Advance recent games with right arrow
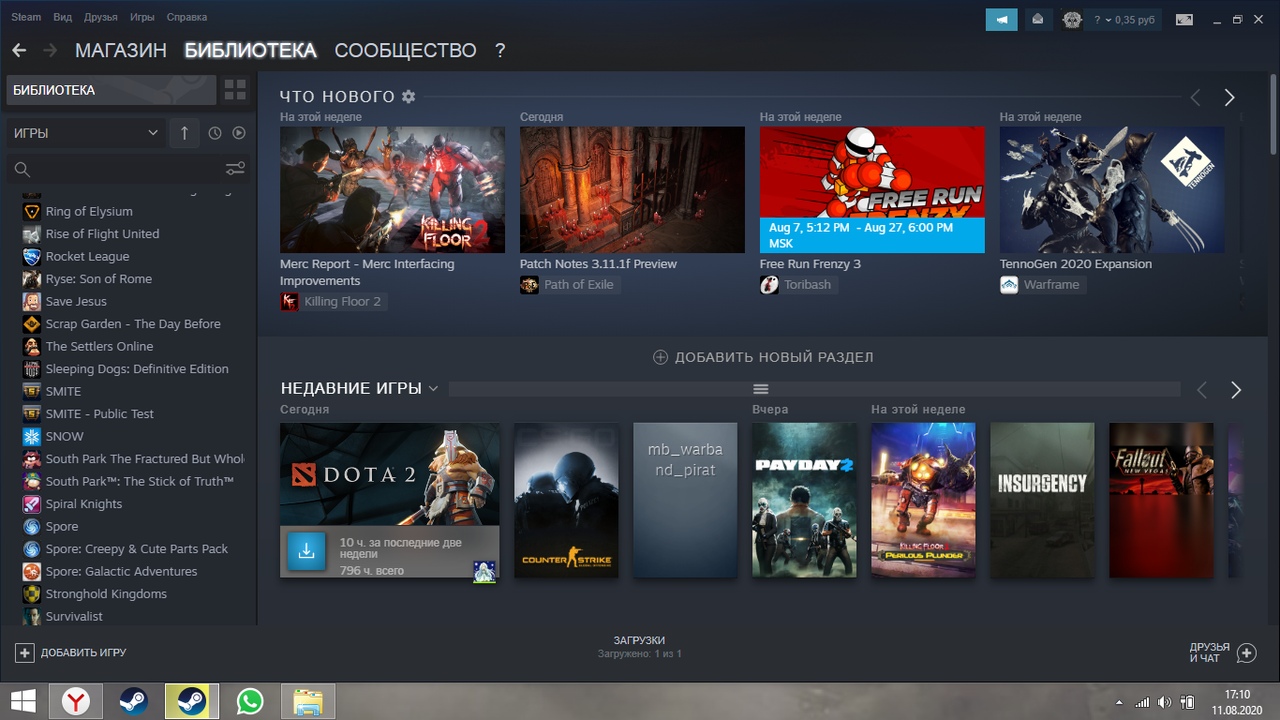 click(1236, 390)
